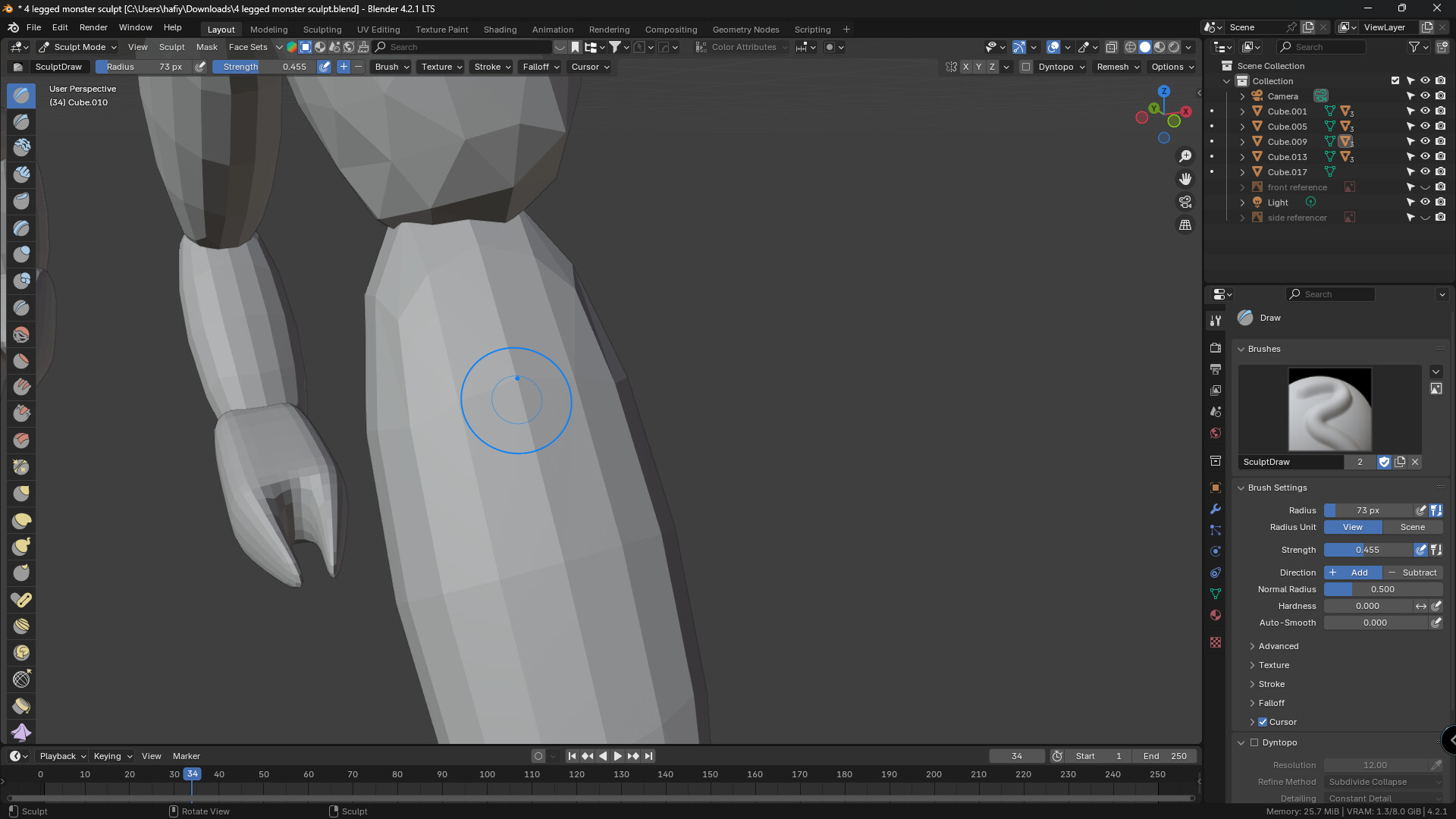Viewport: 1456px width, 819px height.
Task: Open the Output properties tab
Action: point(1216,369)
